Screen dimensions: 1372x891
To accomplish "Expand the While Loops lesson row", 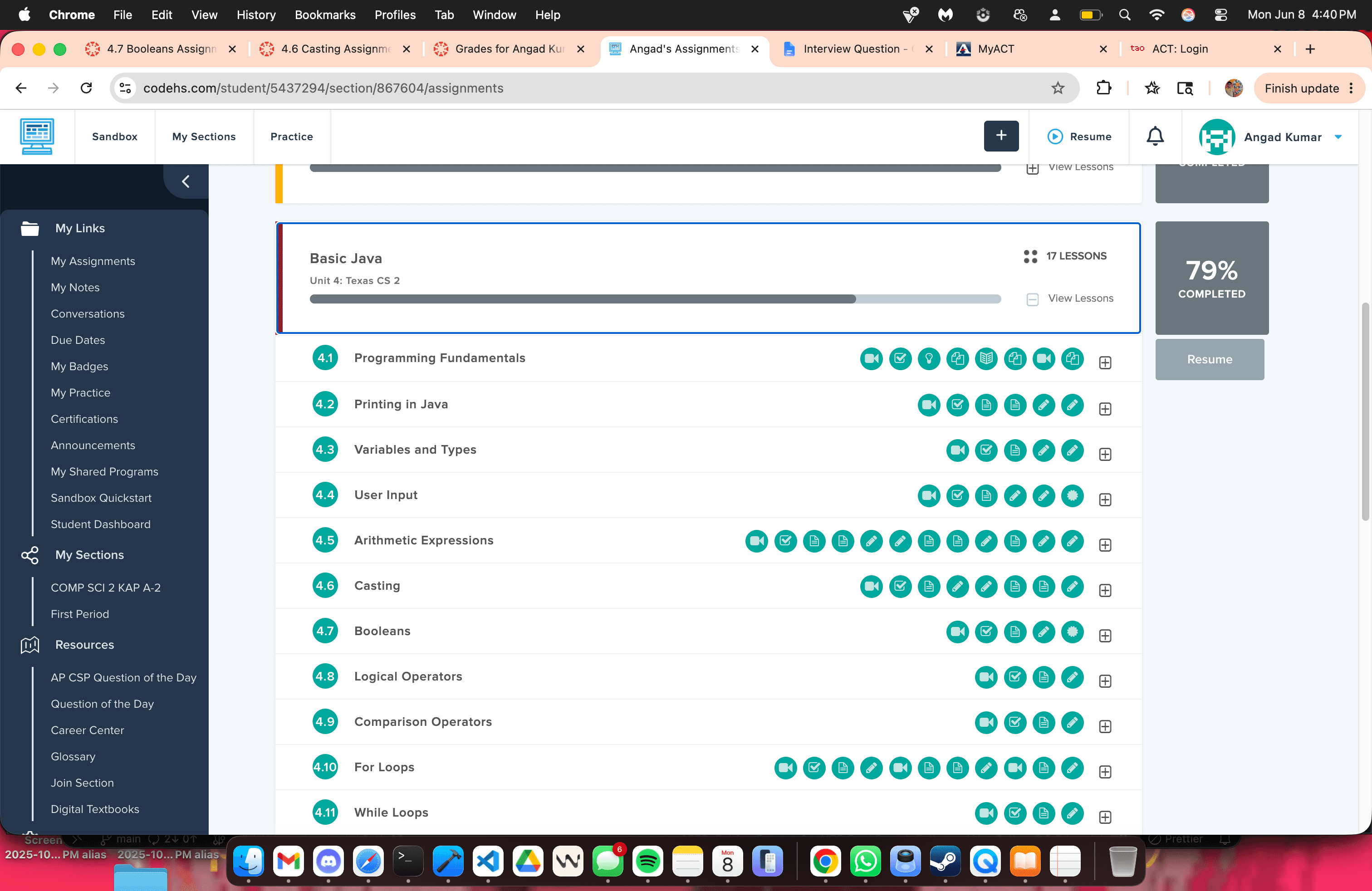I will pyautogui.click(x=1104, y=817).
